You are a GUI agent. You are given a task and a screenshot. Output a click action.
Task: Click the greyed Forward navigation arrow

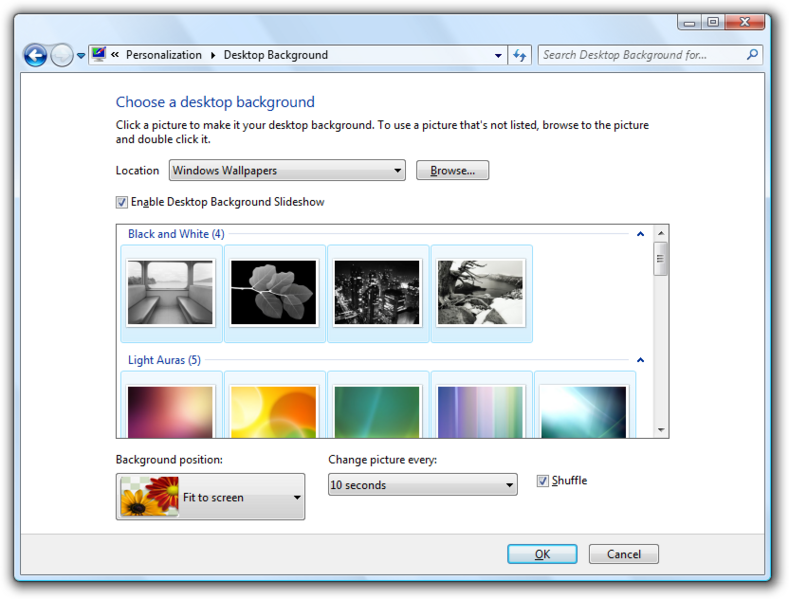[62, 55]
